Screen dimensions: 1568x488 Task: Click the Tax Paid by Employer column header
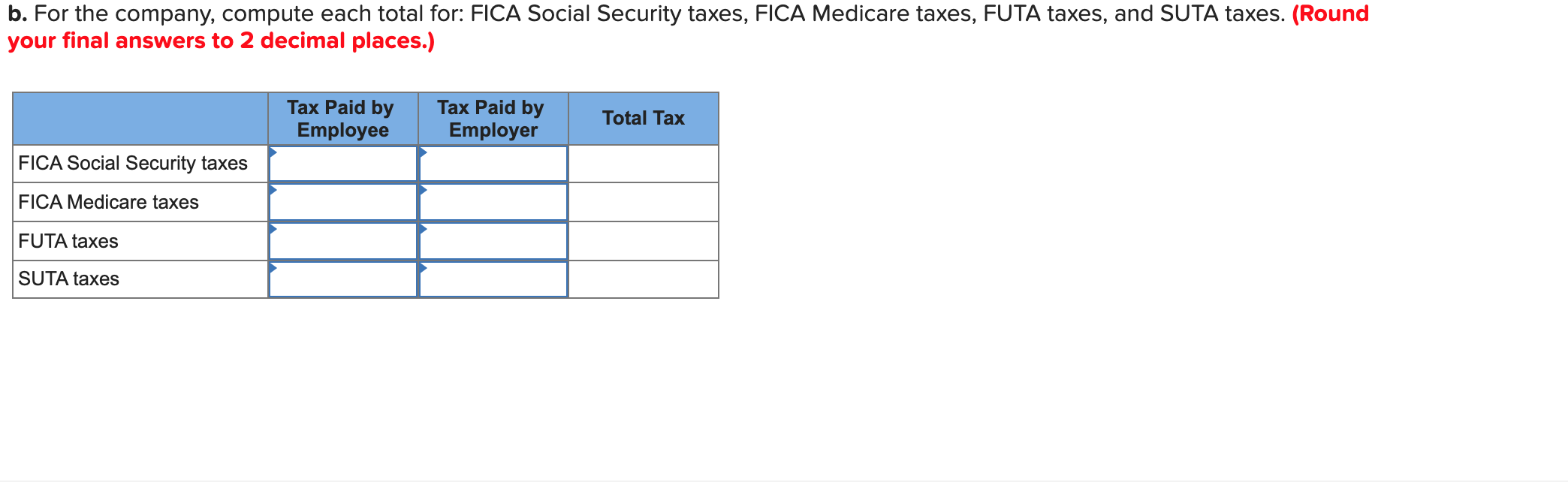[492, 118]
